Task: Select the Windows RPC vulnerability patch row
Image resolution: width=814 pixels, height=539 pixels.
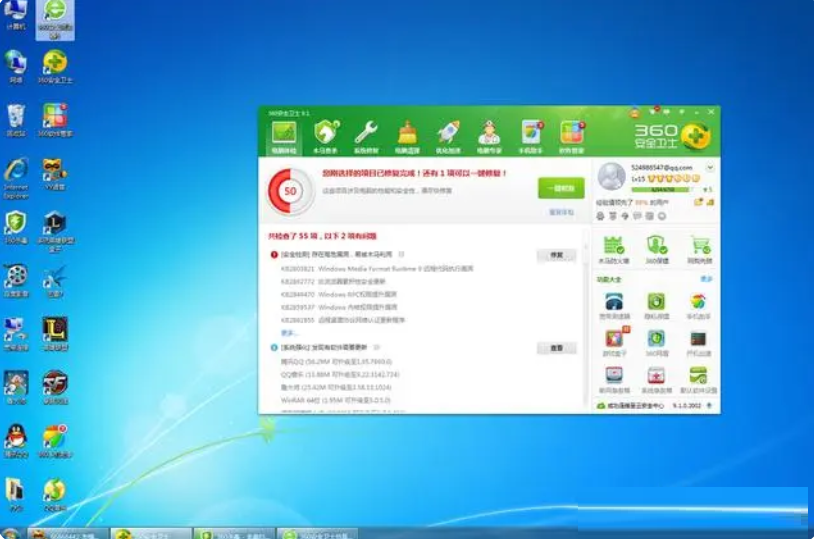Action: click(339, 294)
